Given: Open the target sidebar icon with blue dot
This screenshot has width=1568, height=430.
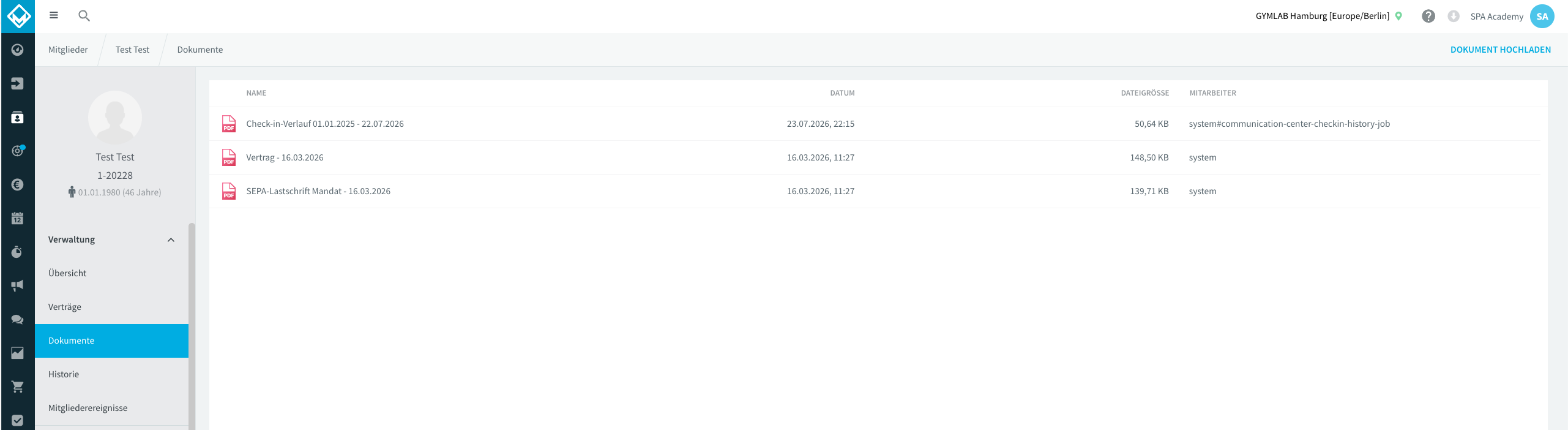Looking at the screenshot, I should pyautogui.click(x=18, y=150).
